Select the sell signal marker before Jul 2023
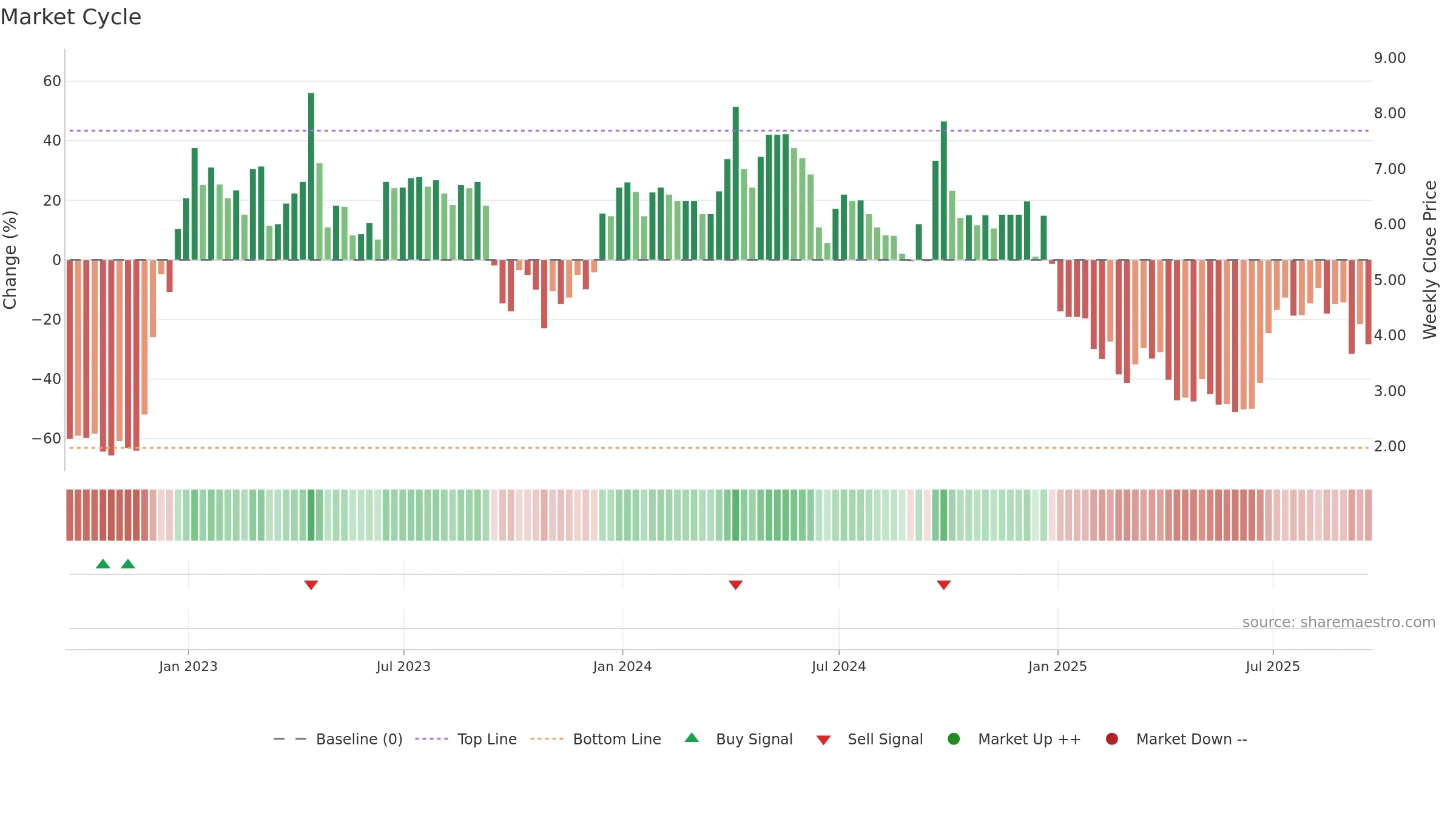1456x819 pixels. click(x=311, y=585)
